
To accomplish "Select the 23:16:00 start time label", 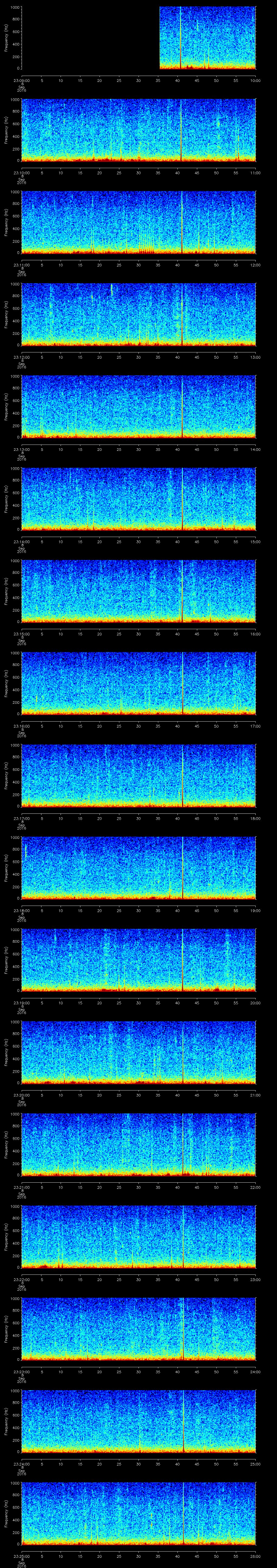I will click(22, 726).
